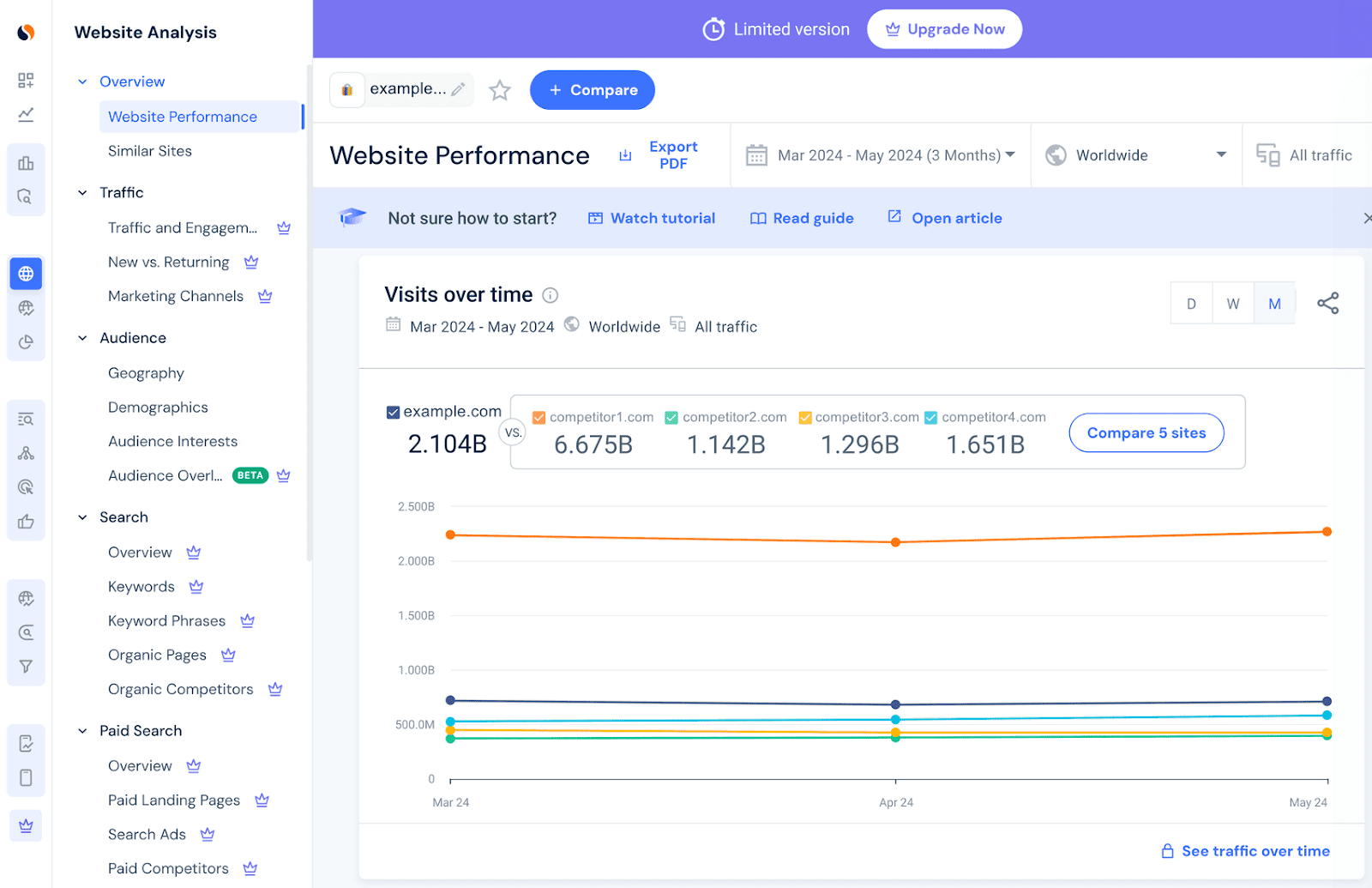This screenshot has height=888, width=1372.
Task: Select the Website Analysis globe icon in sidebar
Action: tap(26, 273)
